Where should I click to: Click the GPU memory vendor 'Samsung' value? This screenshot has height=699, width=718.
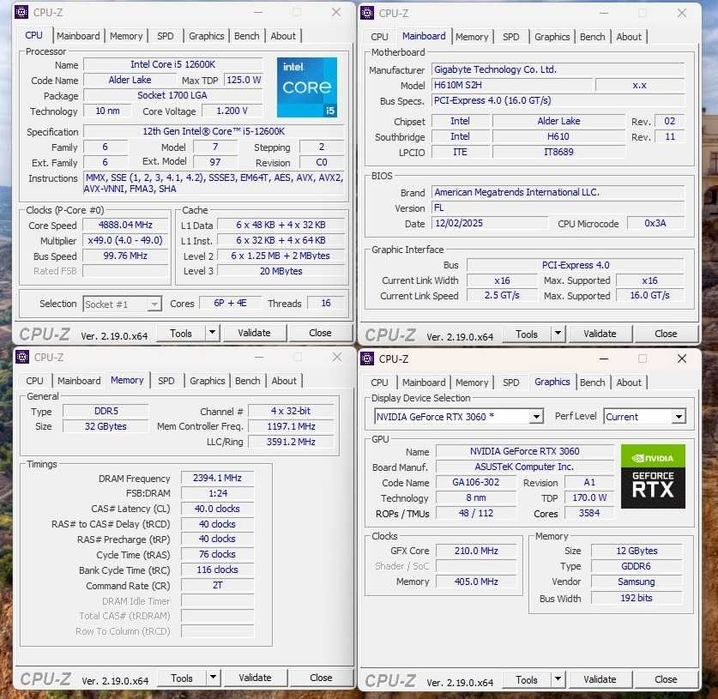636,582
